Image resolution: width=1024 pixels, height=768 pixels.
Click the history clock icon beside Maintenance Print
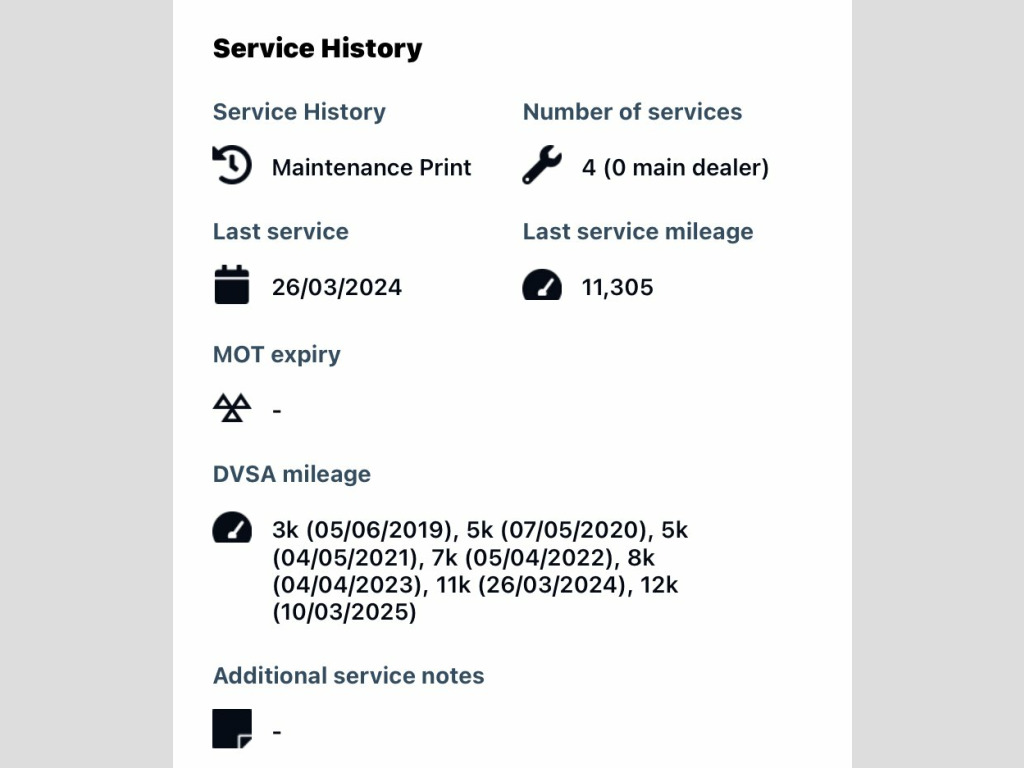click(x=232, y=165)
